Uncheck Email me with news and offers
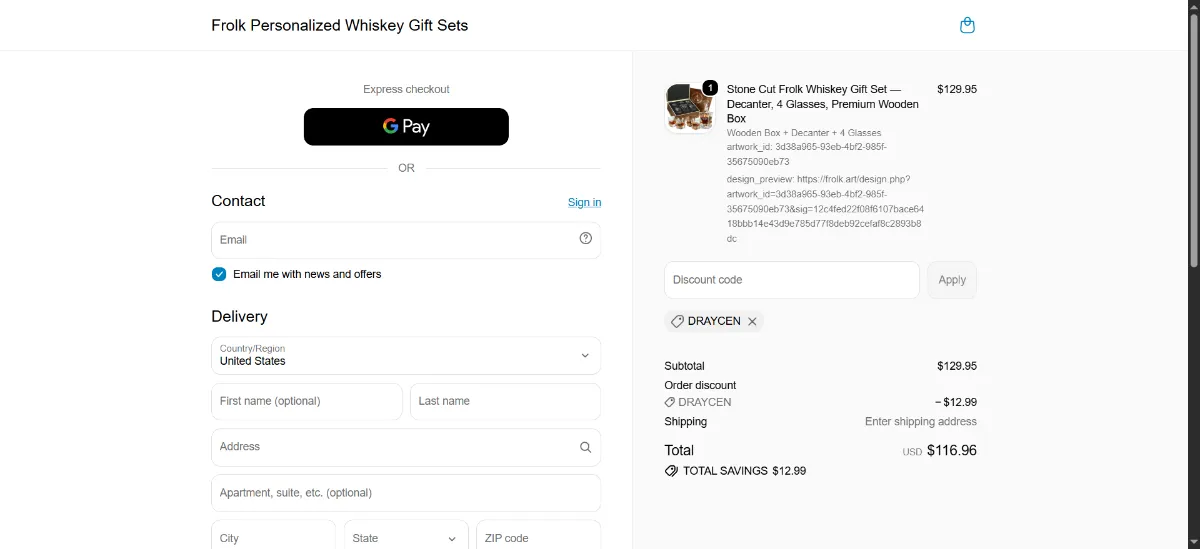Viewport: 1200px width, 549px height. point(219,274)
